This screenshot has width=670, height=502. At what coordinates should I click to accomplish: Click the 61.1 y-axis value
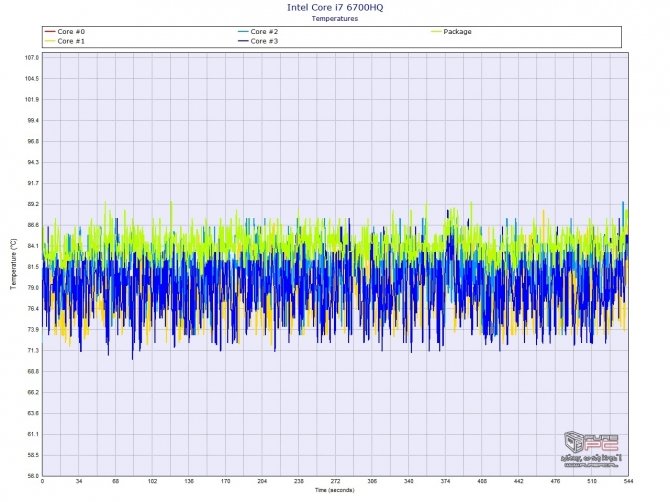[32, 434]
